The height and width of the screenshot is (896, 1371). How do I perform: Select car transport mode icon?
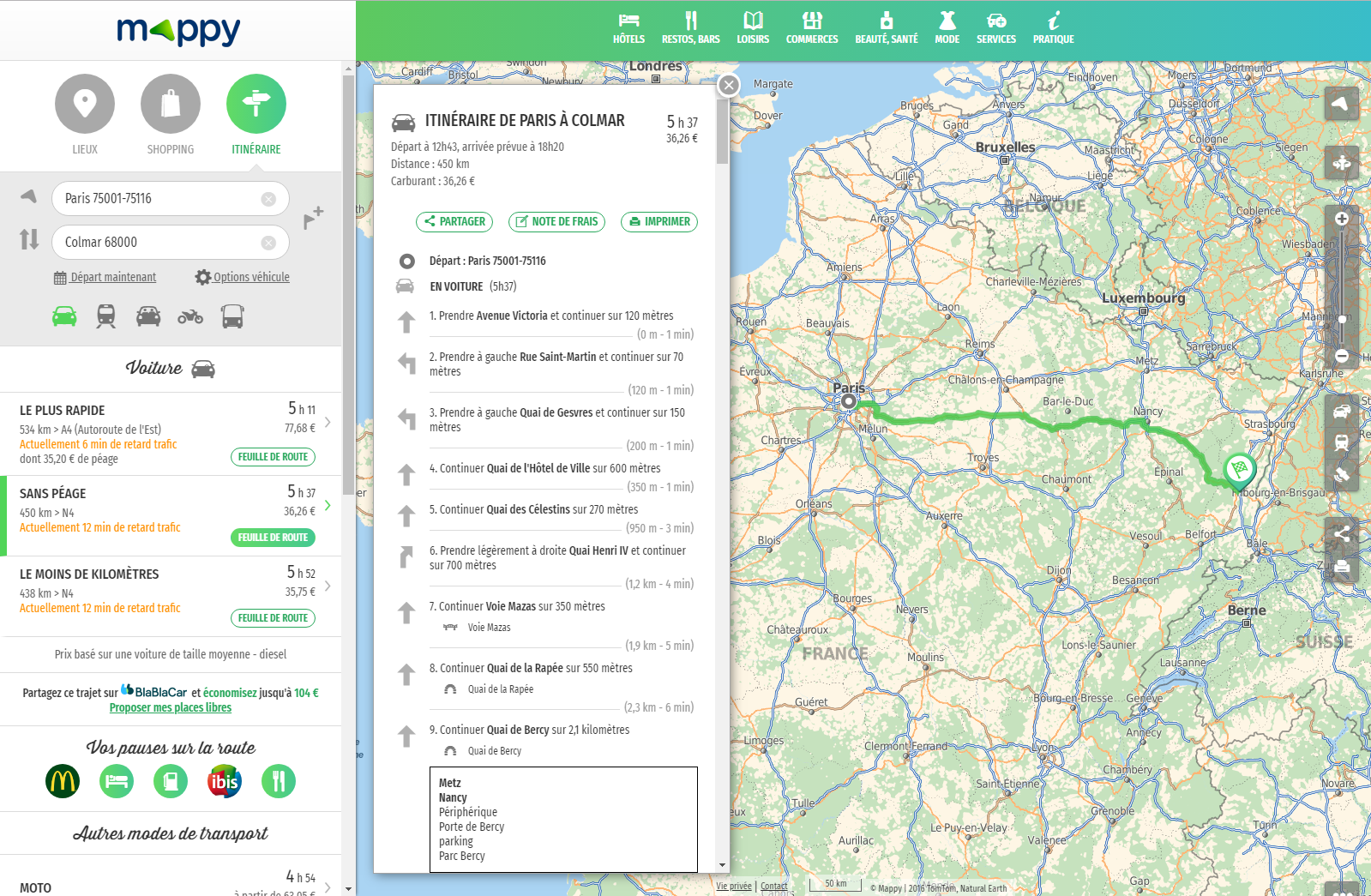[x=64, y=316]
